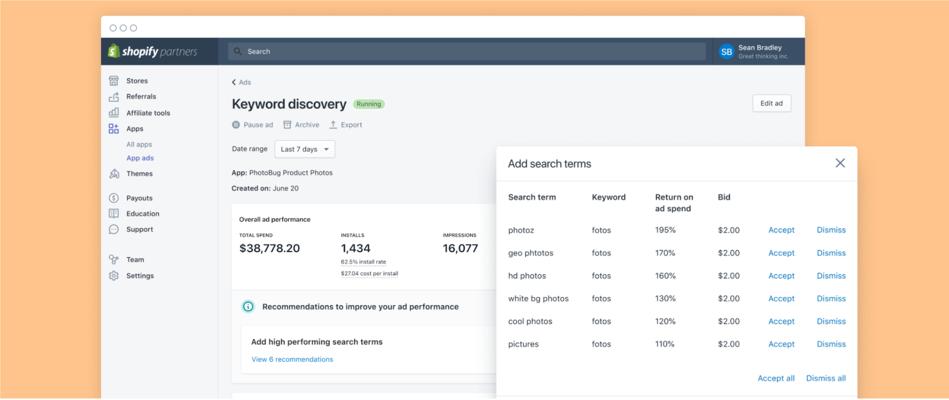Open the SB user avatar

726,51
